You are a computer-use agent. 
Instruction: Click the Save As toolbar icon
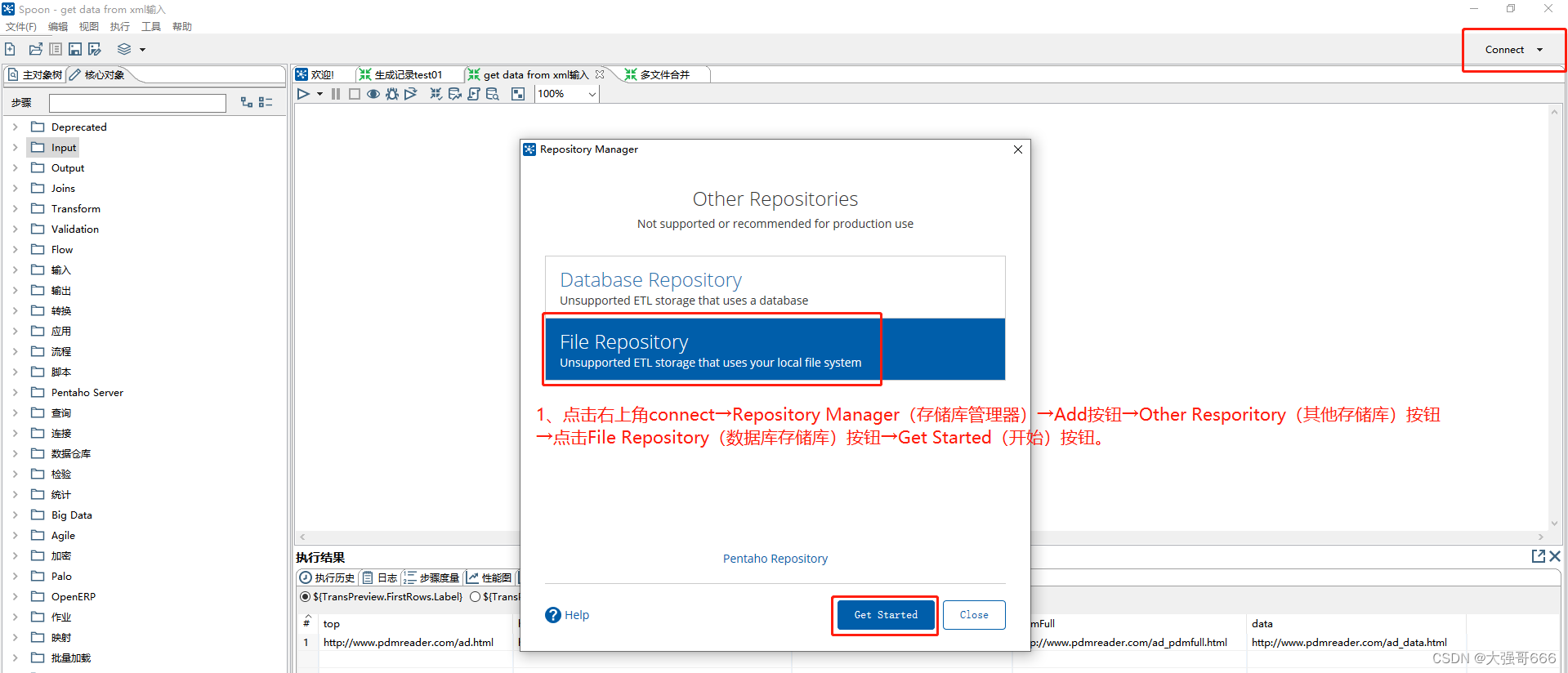coord(95,49)
